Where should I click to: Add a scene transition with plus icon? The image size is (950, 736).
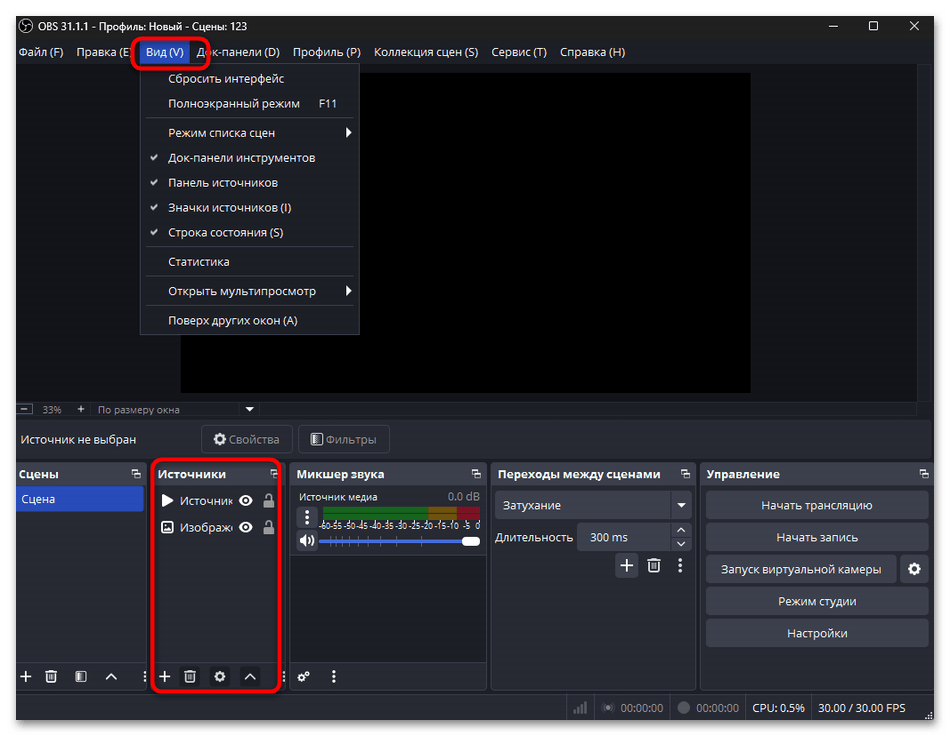(x=626, y=565)
